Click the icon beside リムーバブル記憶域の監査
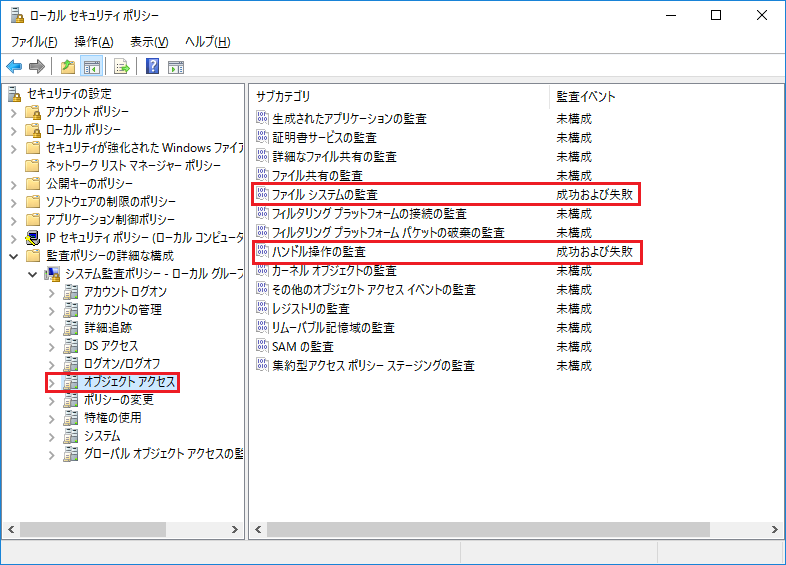786x565 pixels. coord(262,326)
